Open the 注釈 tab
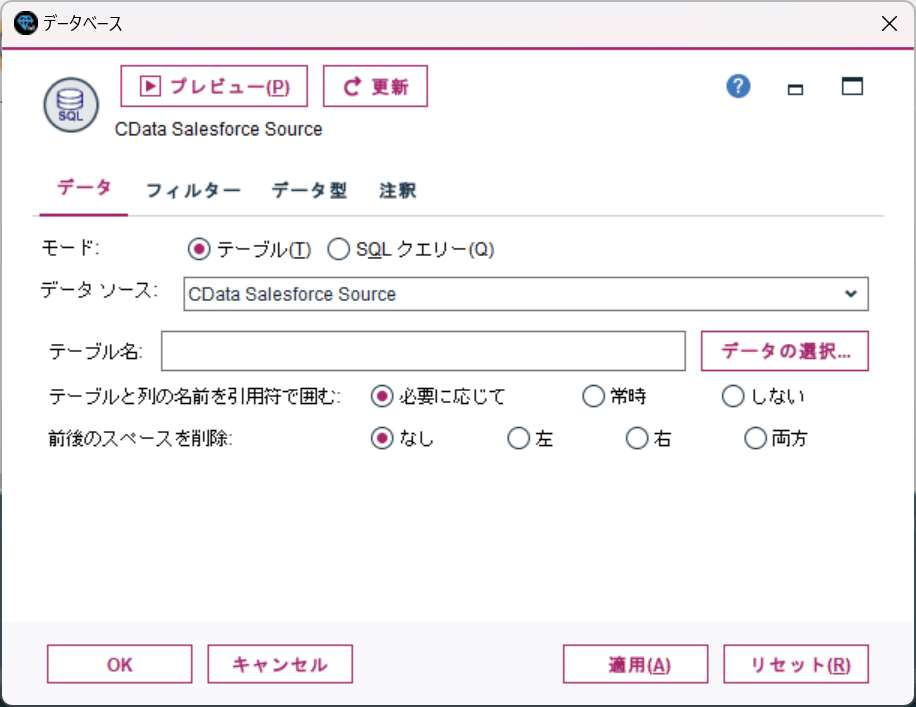The image size is (916, 707). pyautogui.click(x=397, y=190)
